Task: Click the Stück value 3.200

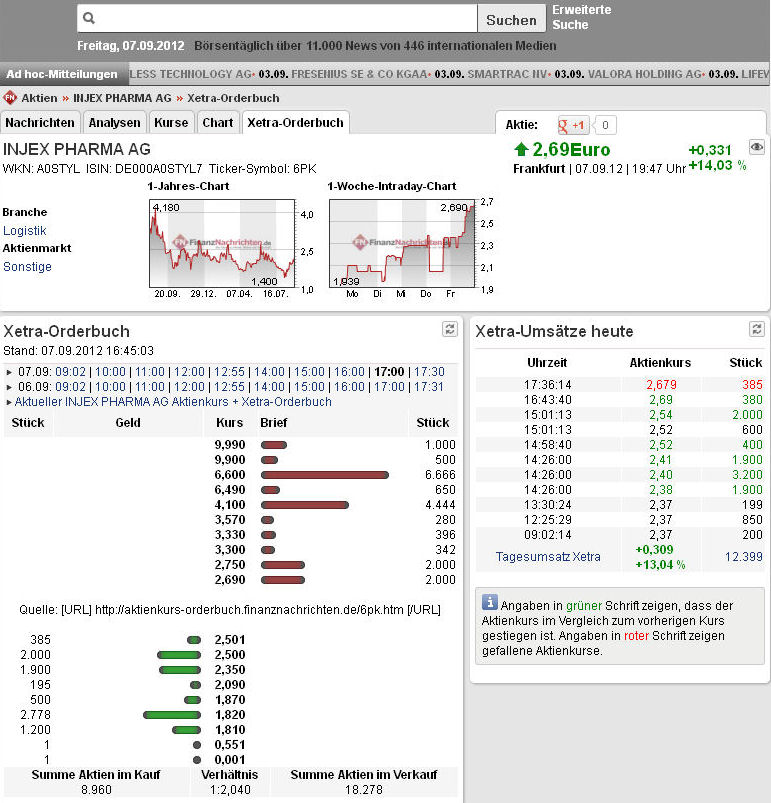Action: tap(747, 475)
